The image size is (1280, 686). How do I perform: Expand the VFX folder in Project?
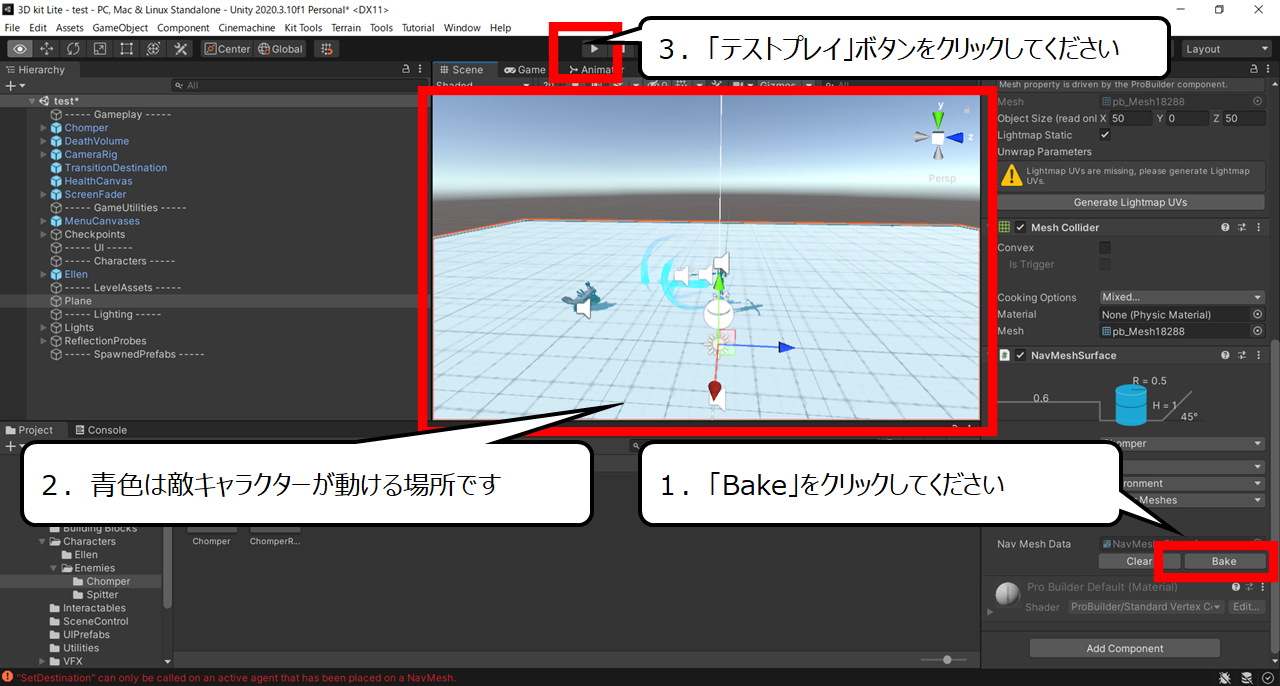coord(43,661)
